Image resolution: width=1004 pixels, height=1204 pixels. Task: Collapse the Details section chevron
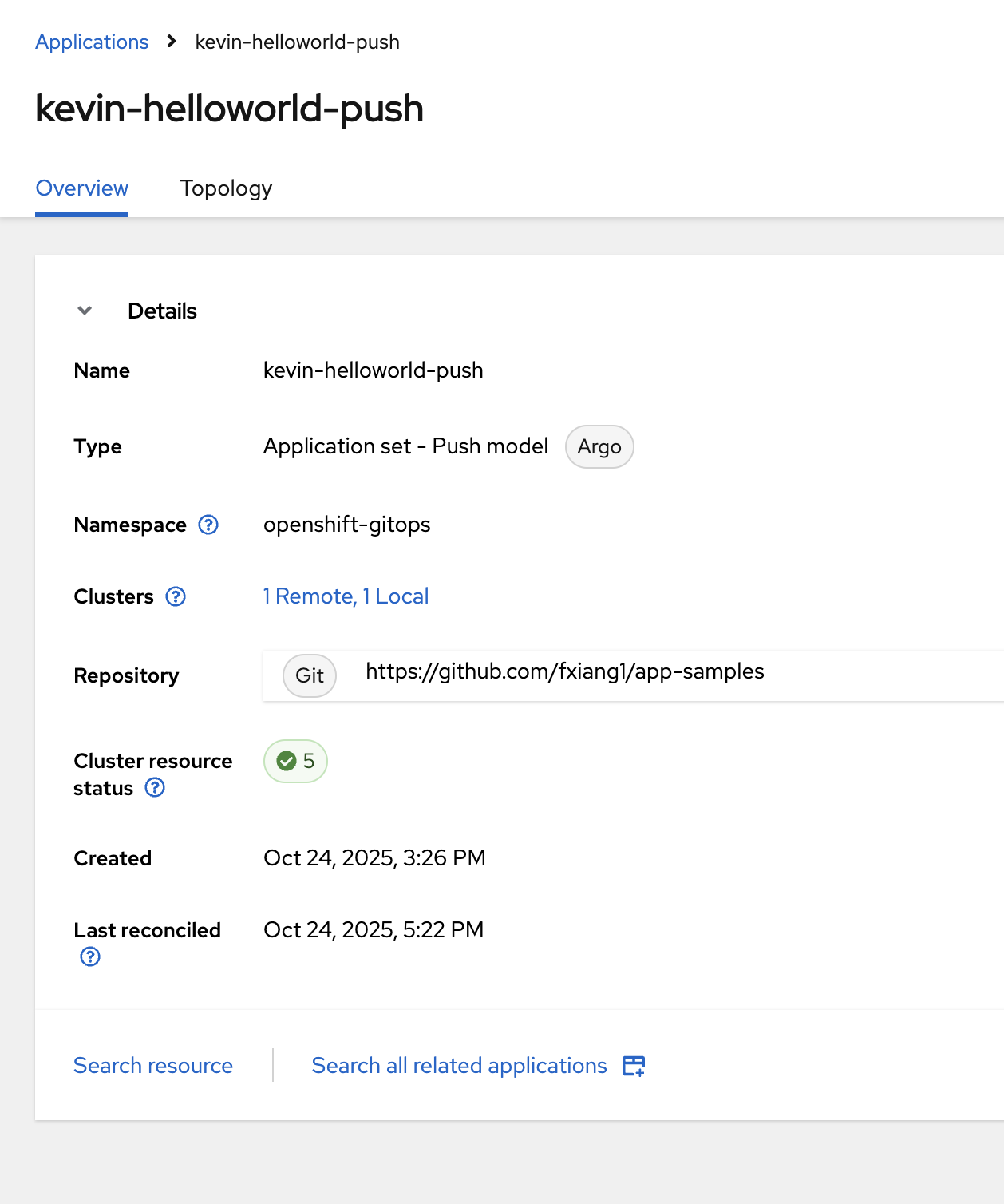point(85,311)
